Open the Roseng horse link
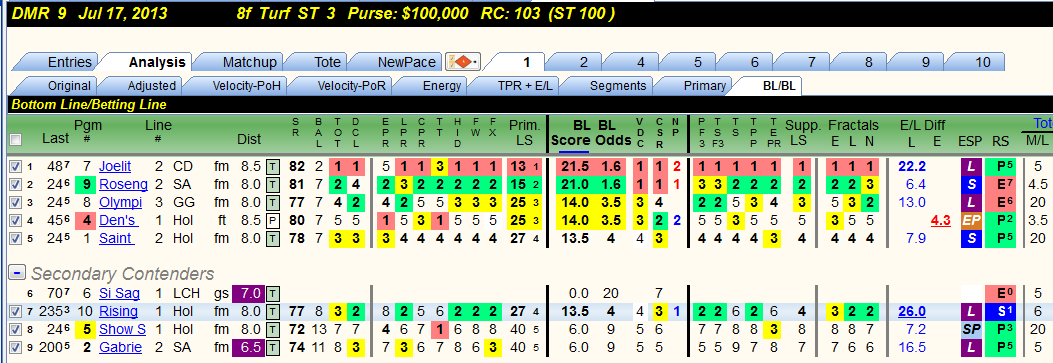1053x363 pixels. pyautogui.click(x=123, y=184)
